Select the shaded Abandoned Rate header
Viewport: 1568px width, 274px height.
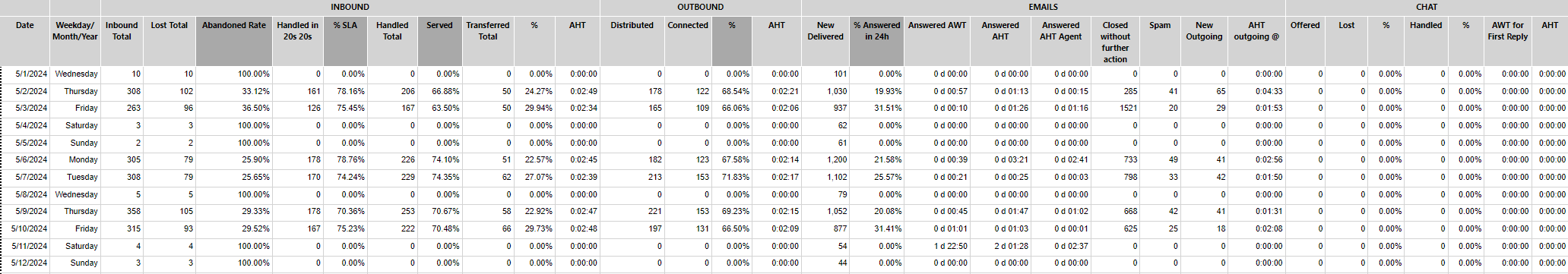(234, 41)
